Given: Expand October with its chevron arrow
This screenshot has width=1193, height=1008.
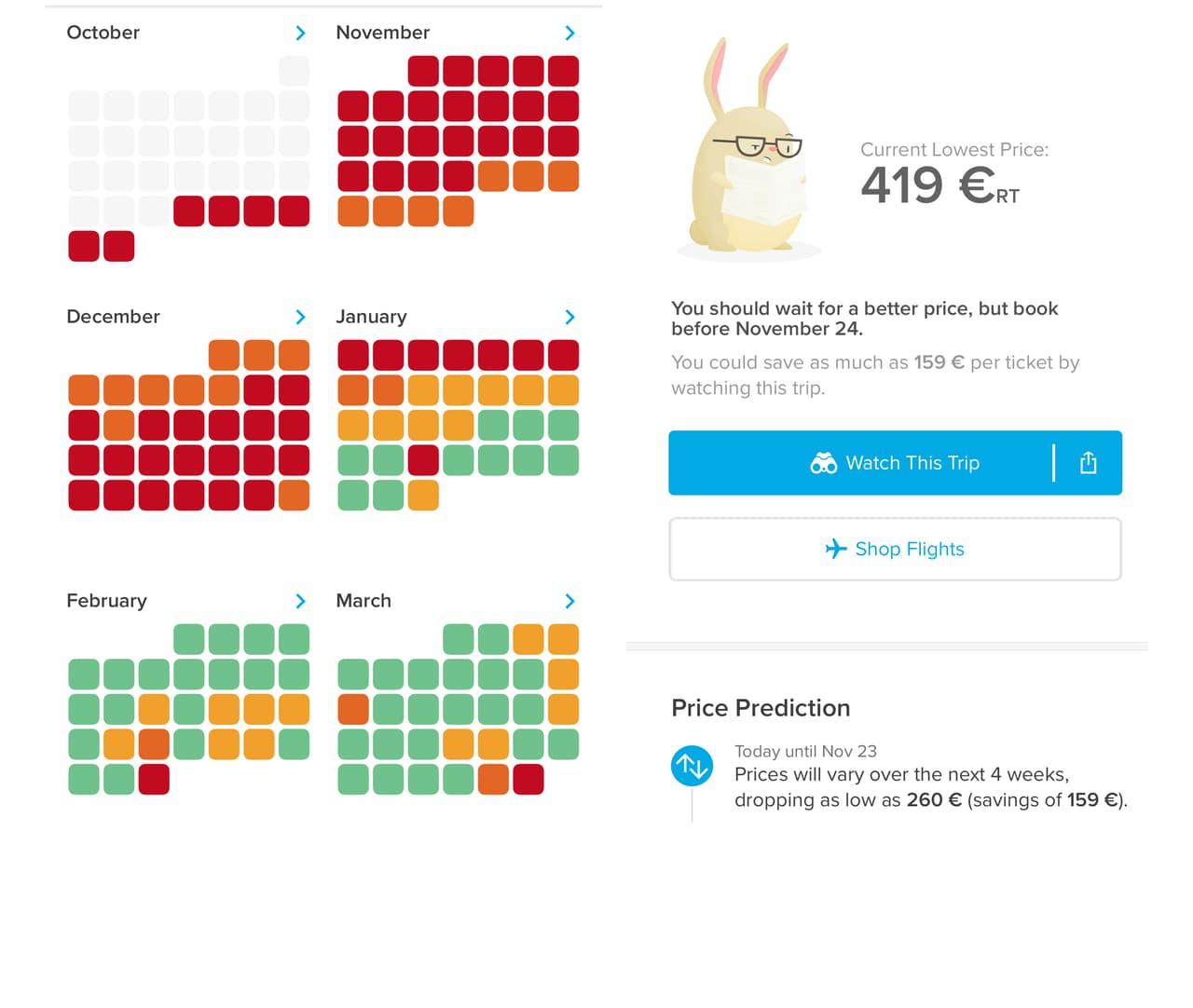Looking at the screenshot, I should point(300,33).
